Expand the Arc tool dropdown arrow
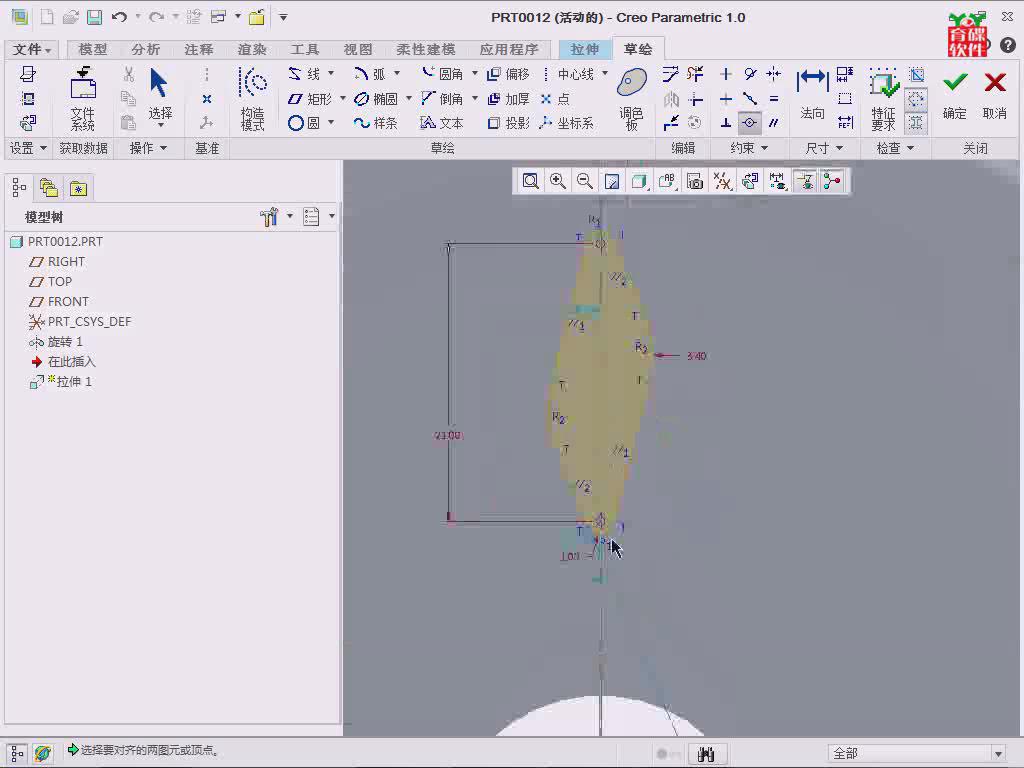 pyautogui.click(x=396, y=73)
